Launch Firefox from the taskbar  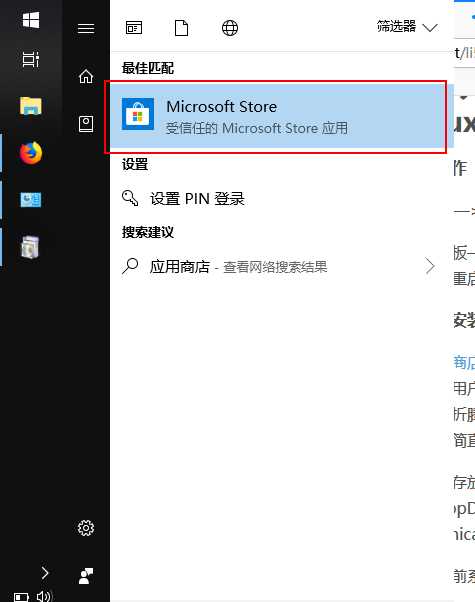[31, 153]
